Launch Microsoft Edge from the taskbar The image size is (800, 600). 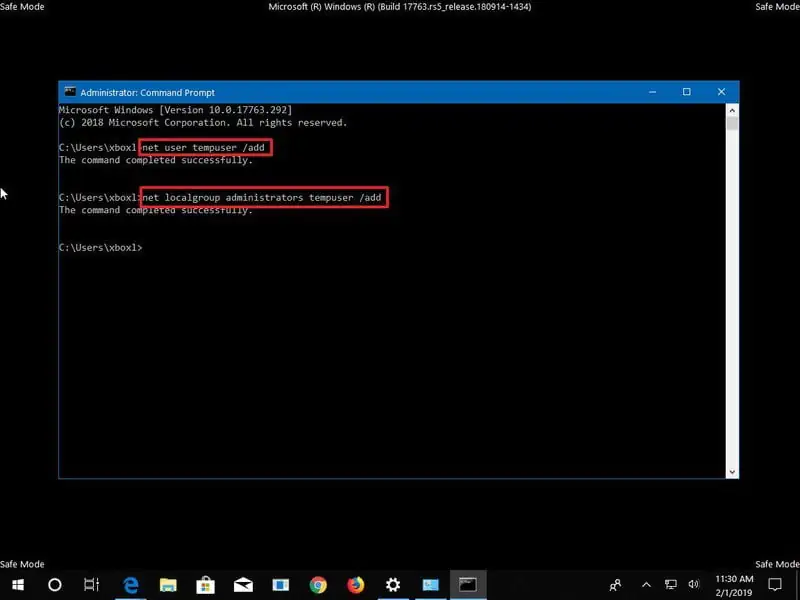(131, 584)
